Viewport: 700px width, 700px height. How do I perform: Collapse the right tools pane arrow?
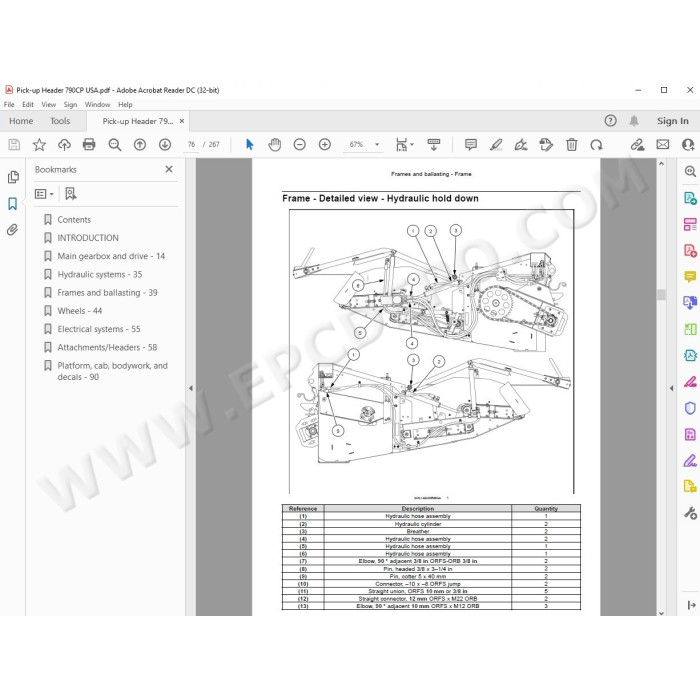coord(671,388)
